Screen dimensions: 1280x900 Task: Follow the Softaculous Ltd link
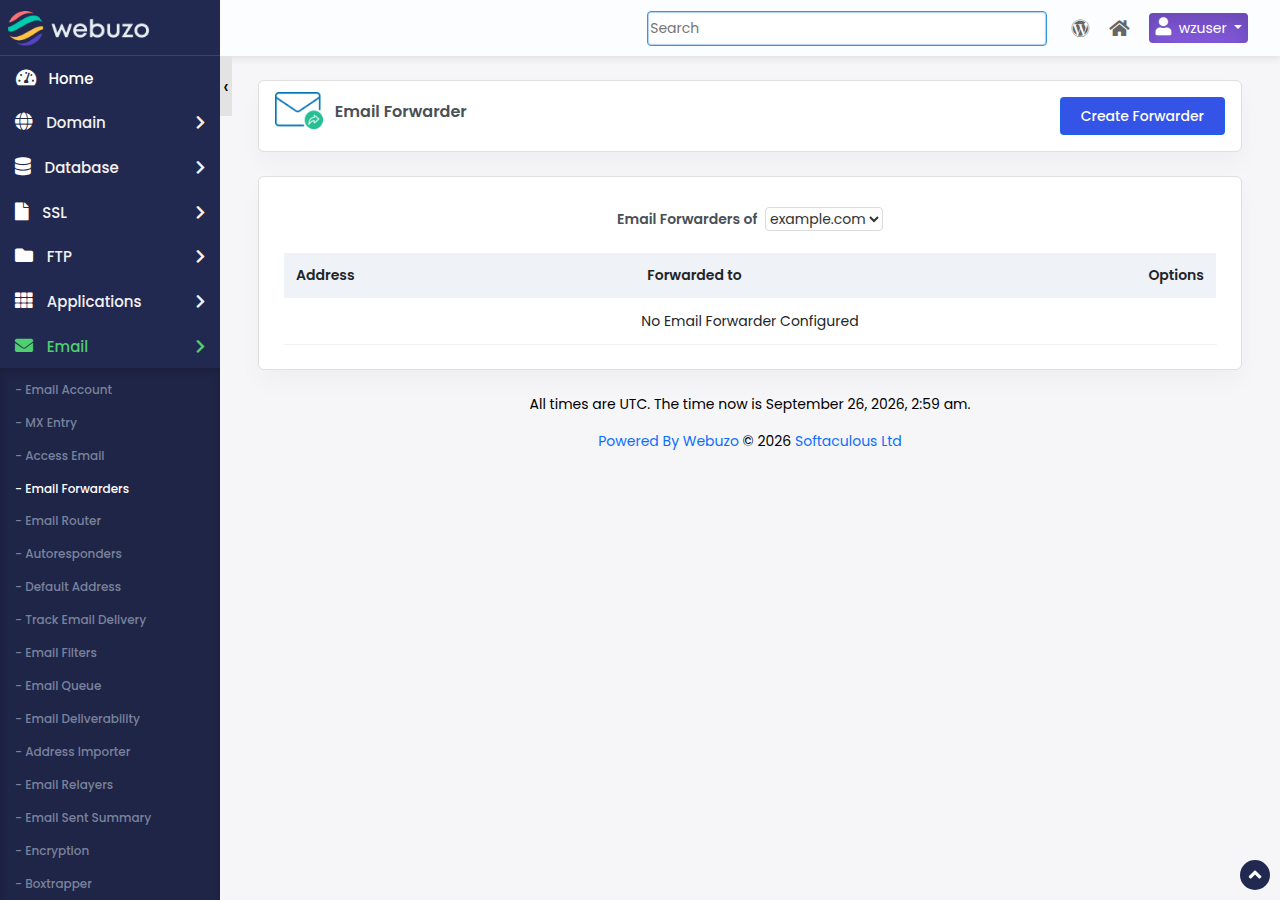[x=848, y=441]
